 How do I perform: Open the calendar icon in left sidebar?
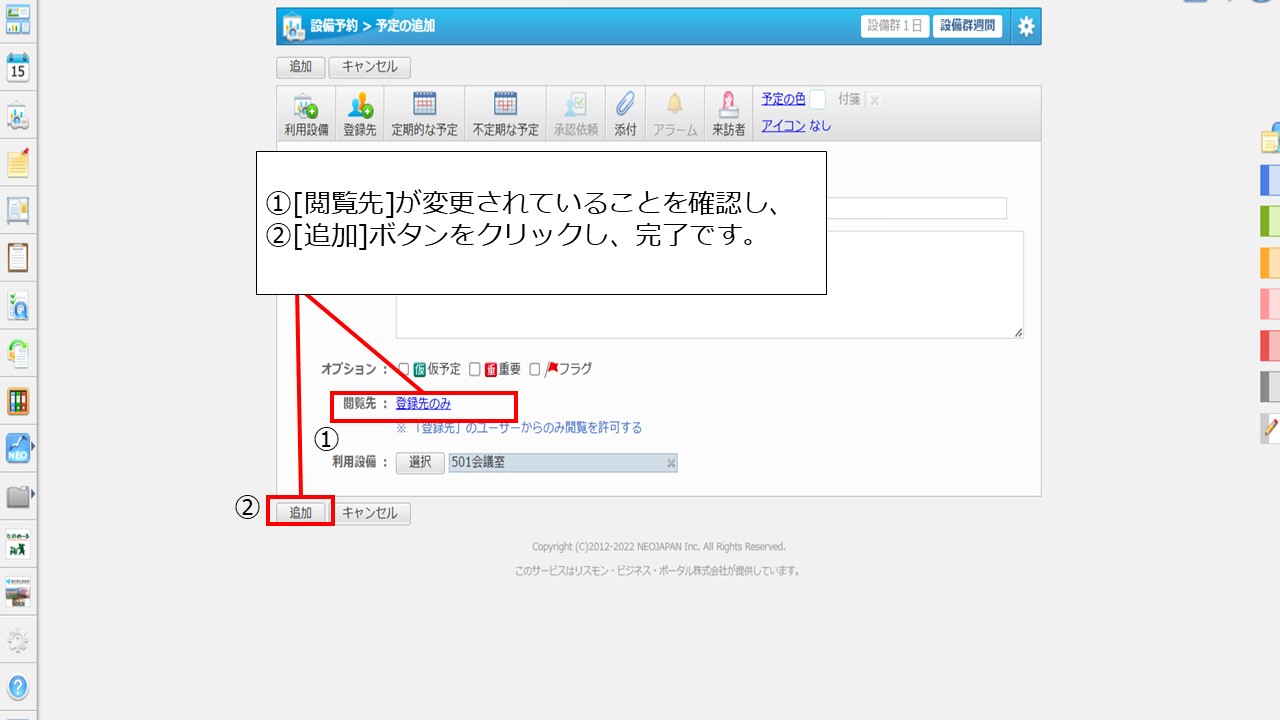point(18,68)
